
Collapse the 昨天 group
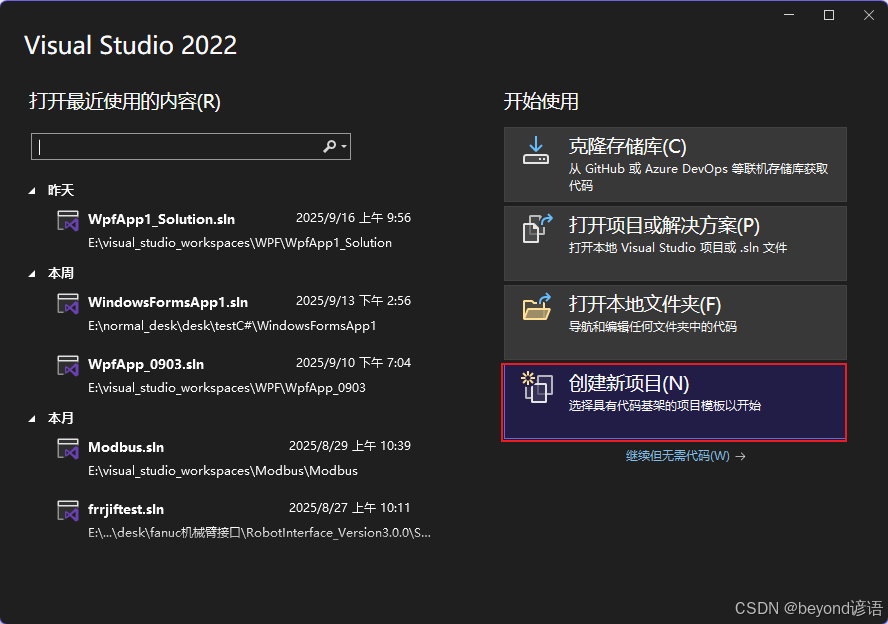32,191
